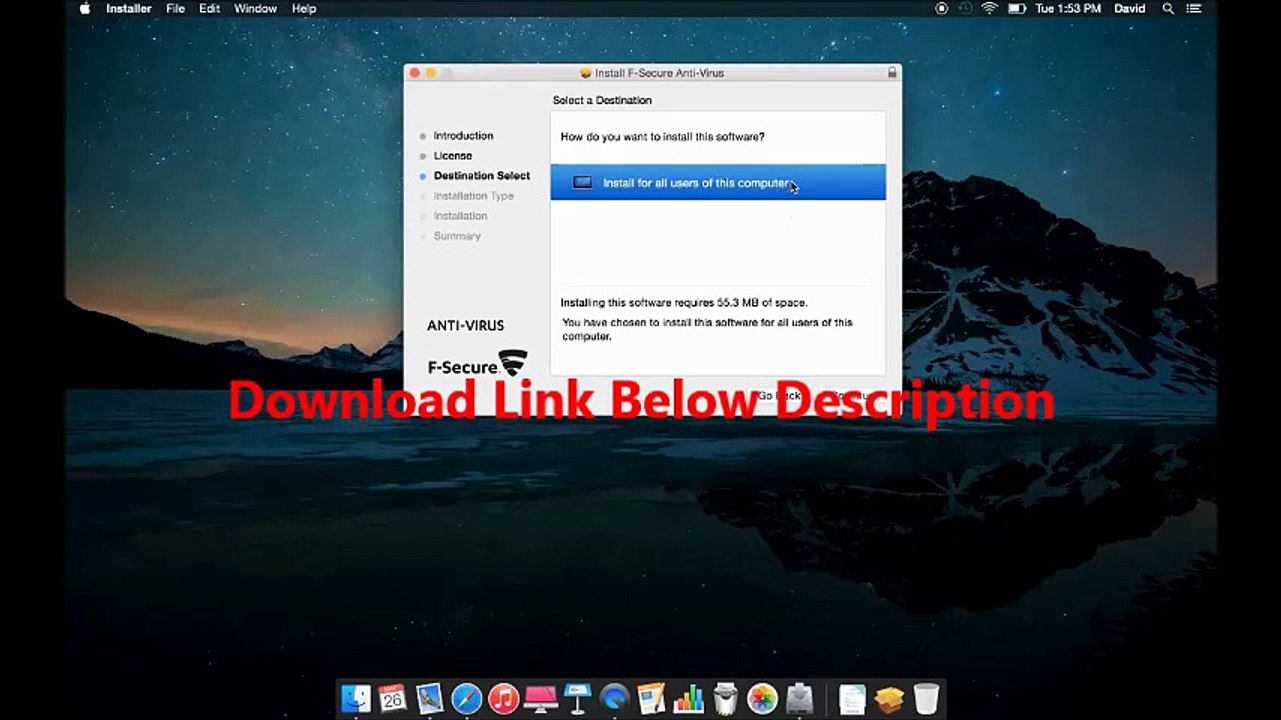Screen dimensions: 1281x720
Task: Open the File menu
Action: point(176,9)
